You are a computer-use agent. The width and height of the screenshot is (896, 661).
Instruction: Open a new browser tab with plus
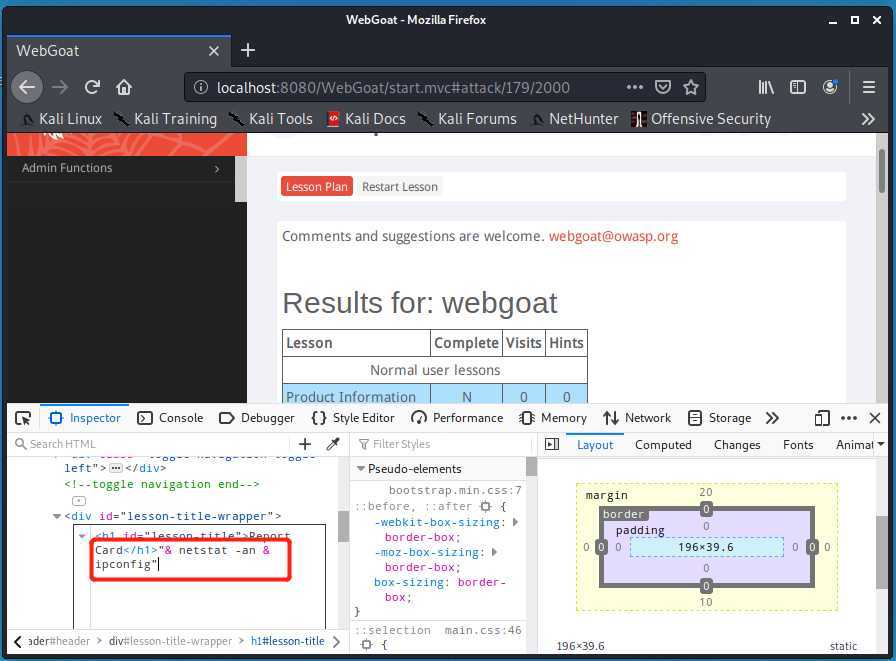(247, 50)
